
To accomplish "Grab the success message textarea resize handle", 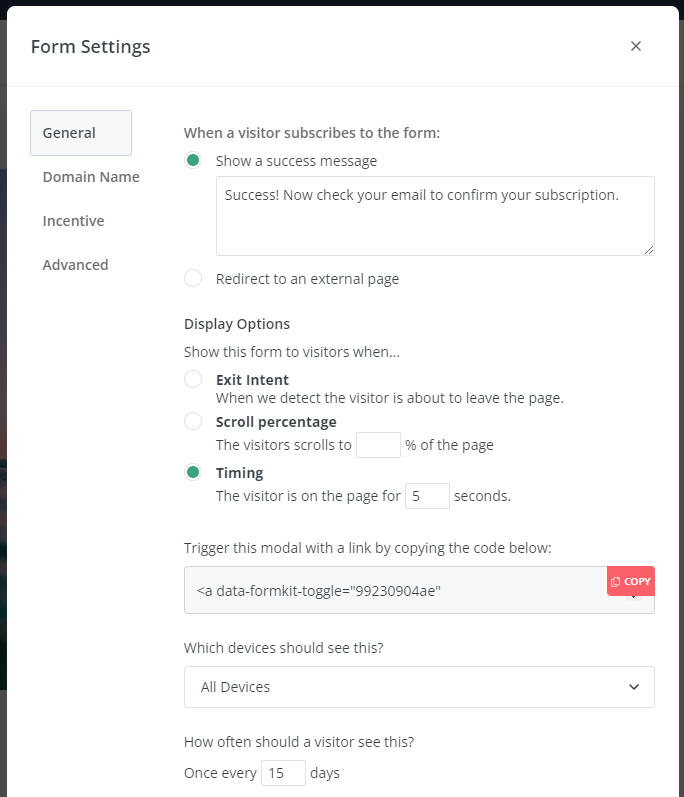I will click(x=649, y=250).
